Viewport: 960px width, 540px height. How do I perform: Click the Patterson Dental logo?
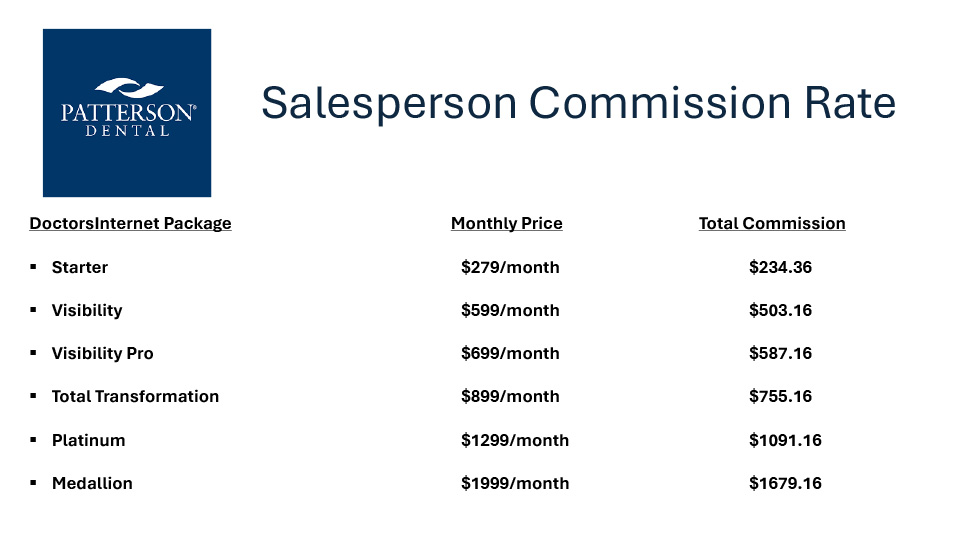point(127,112)
